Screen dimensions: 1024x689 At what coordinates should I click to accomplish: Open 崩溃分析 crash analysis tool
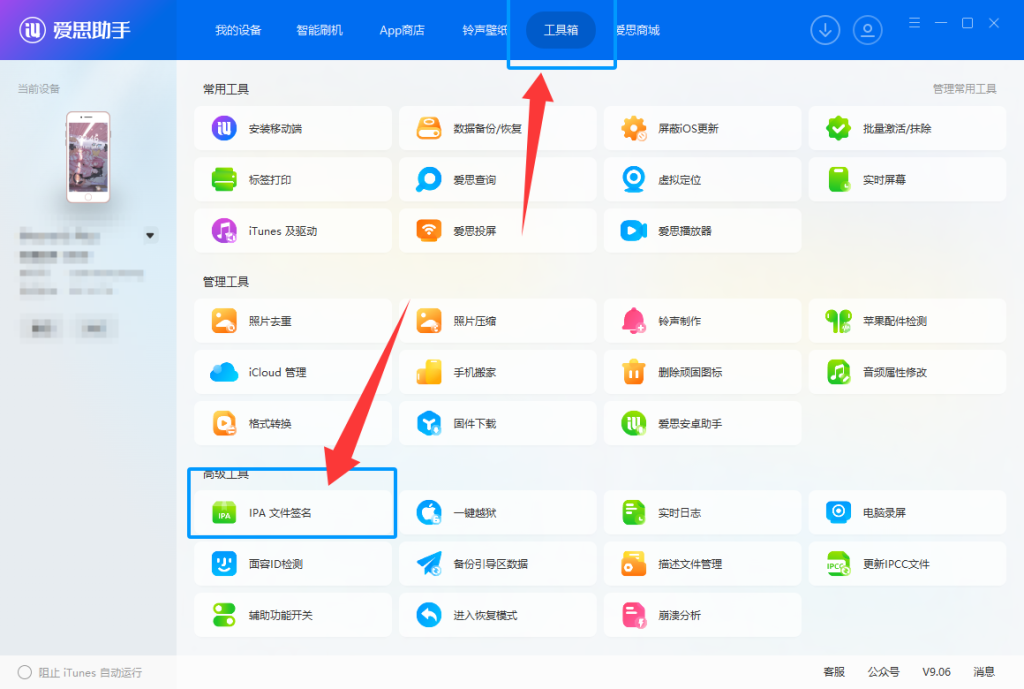click(x=702, y=615)
